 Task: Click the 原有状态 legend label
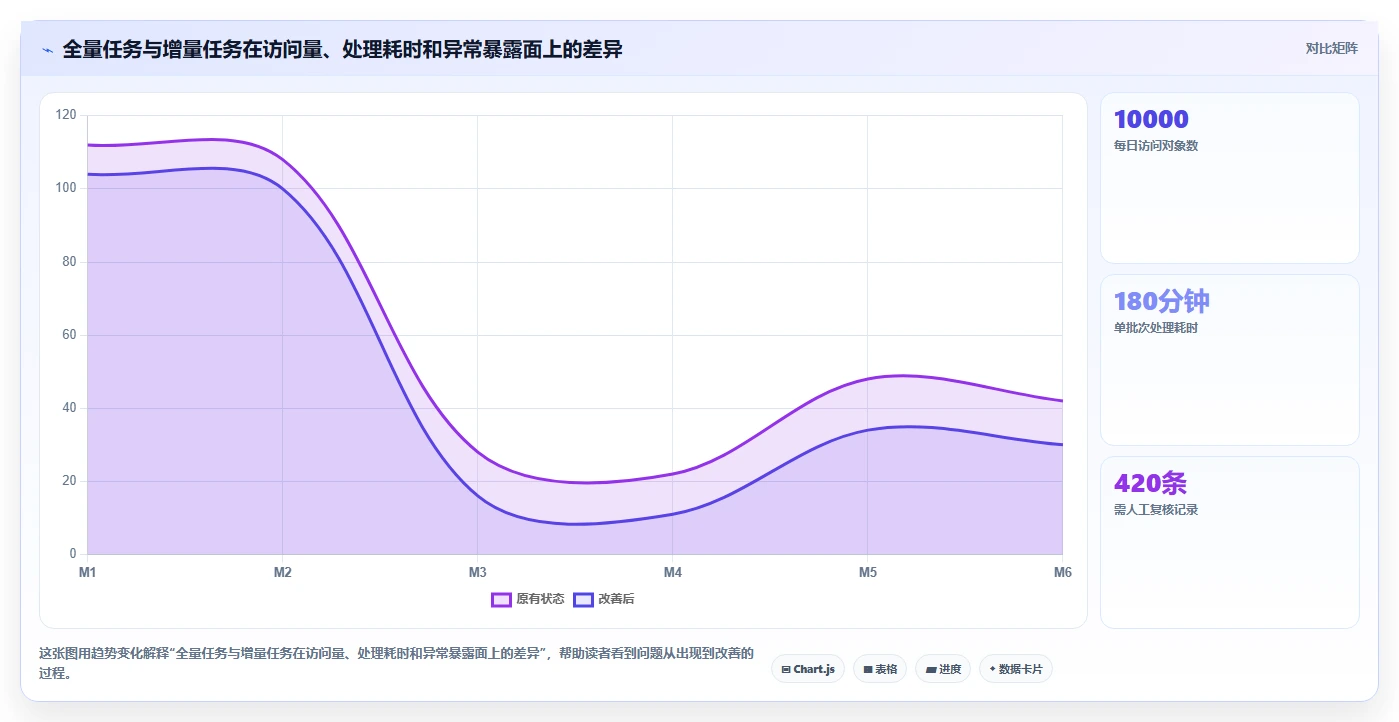(x=540, y=599)
